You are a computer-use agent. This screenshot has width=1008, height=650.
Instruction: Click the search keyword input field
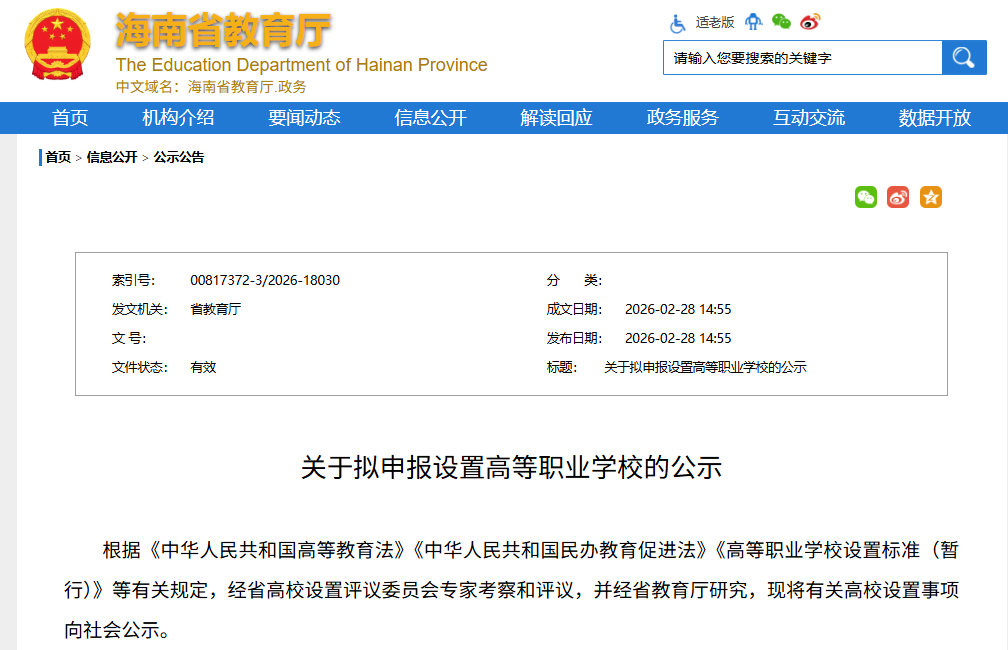click(802, 58)
